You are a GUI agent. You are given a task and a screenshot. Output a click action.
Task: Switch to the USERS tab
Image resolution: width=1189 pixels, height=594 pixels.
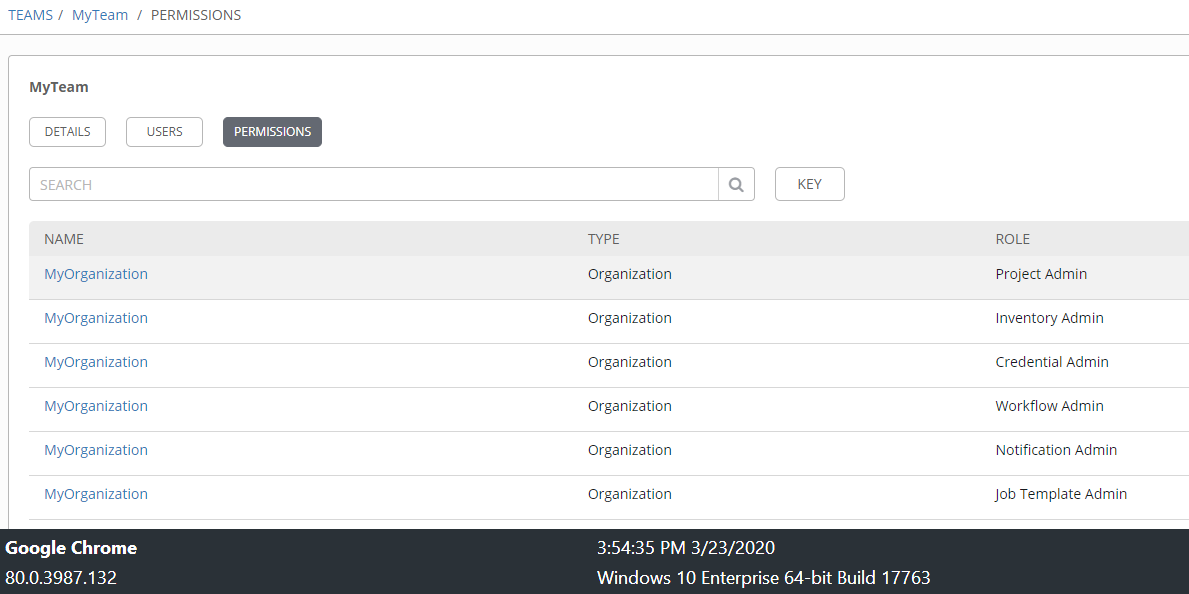[165, 132]
